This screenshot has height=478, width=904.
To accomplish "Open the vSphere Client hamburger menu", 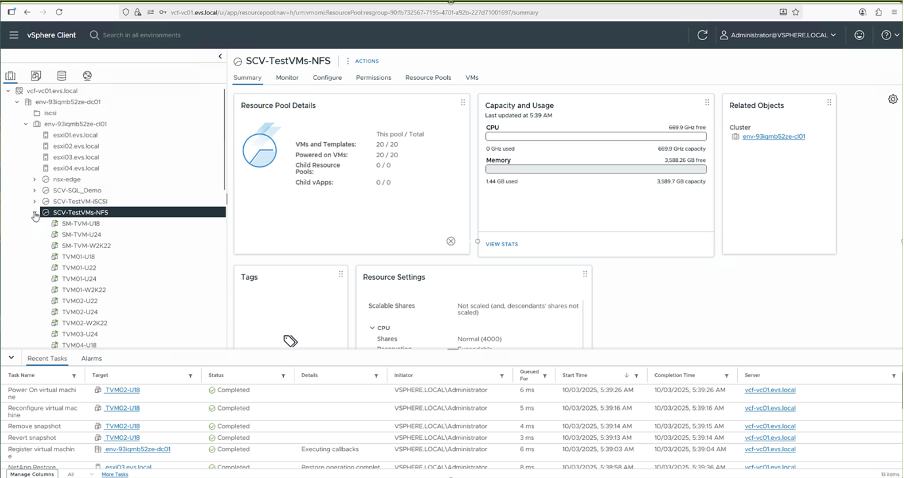I will pyautogui.click(x=14, y=35).
